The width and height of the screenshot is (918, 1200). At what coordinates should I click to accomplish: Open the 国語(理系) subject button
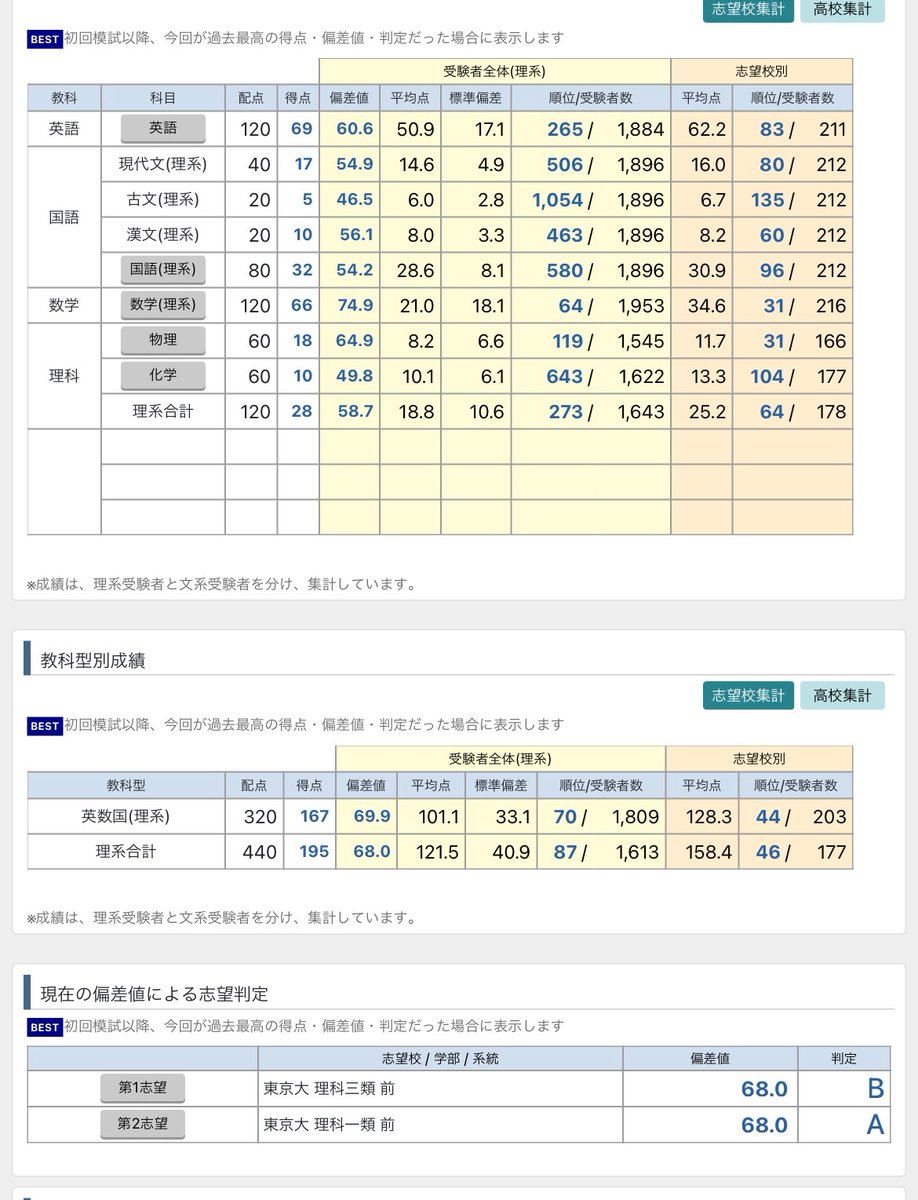(x=163, y=270)
